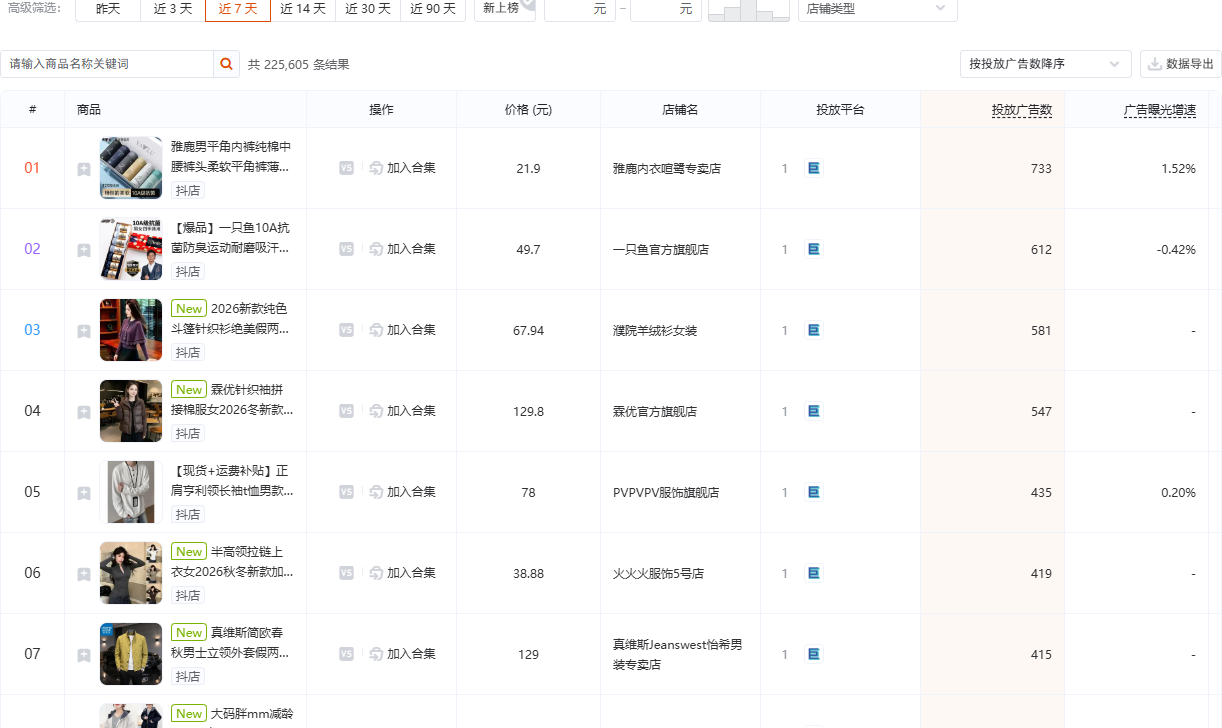The height and width of the screenshot is (728, 1222).
Task: Select the 近 90 天 time range tab
Action: 433,8
